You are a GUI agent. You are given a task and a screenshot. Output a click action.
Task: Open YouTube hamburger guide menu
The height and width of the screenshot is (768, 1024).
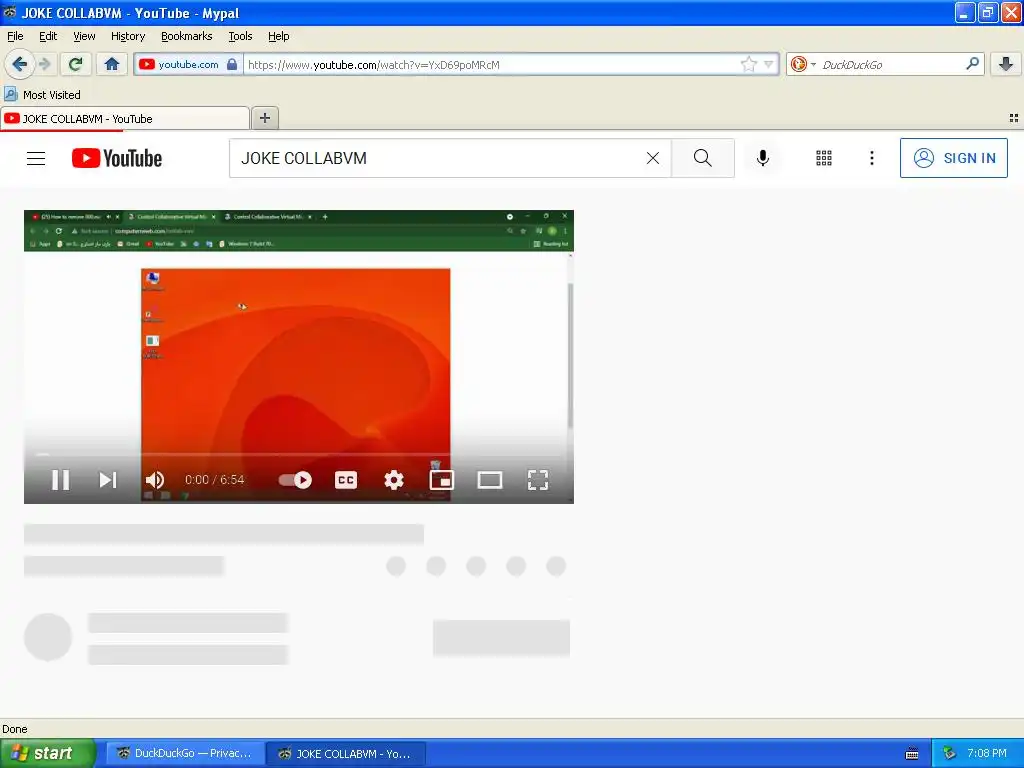coord(36,158)
